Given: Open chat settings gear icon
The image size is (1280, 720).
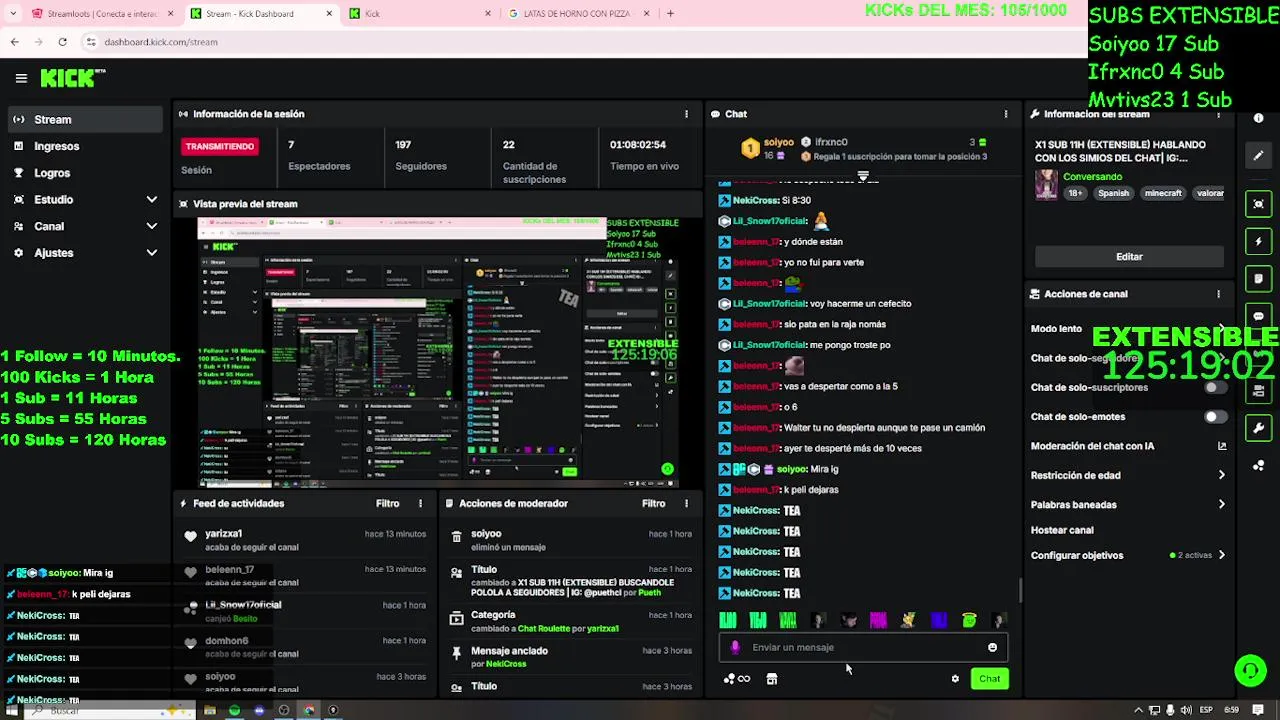Looking at the screenshot, I should tap(955, 679).
